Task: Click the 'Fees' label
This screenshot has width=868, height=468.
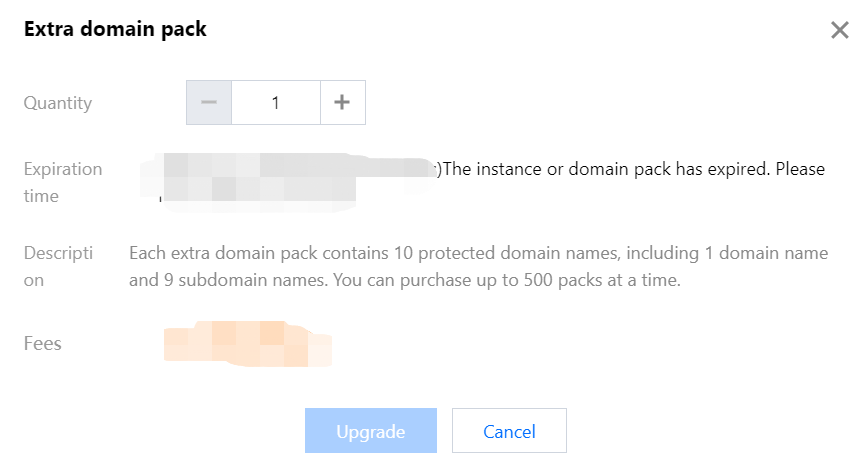Action: tap(43, 344)
